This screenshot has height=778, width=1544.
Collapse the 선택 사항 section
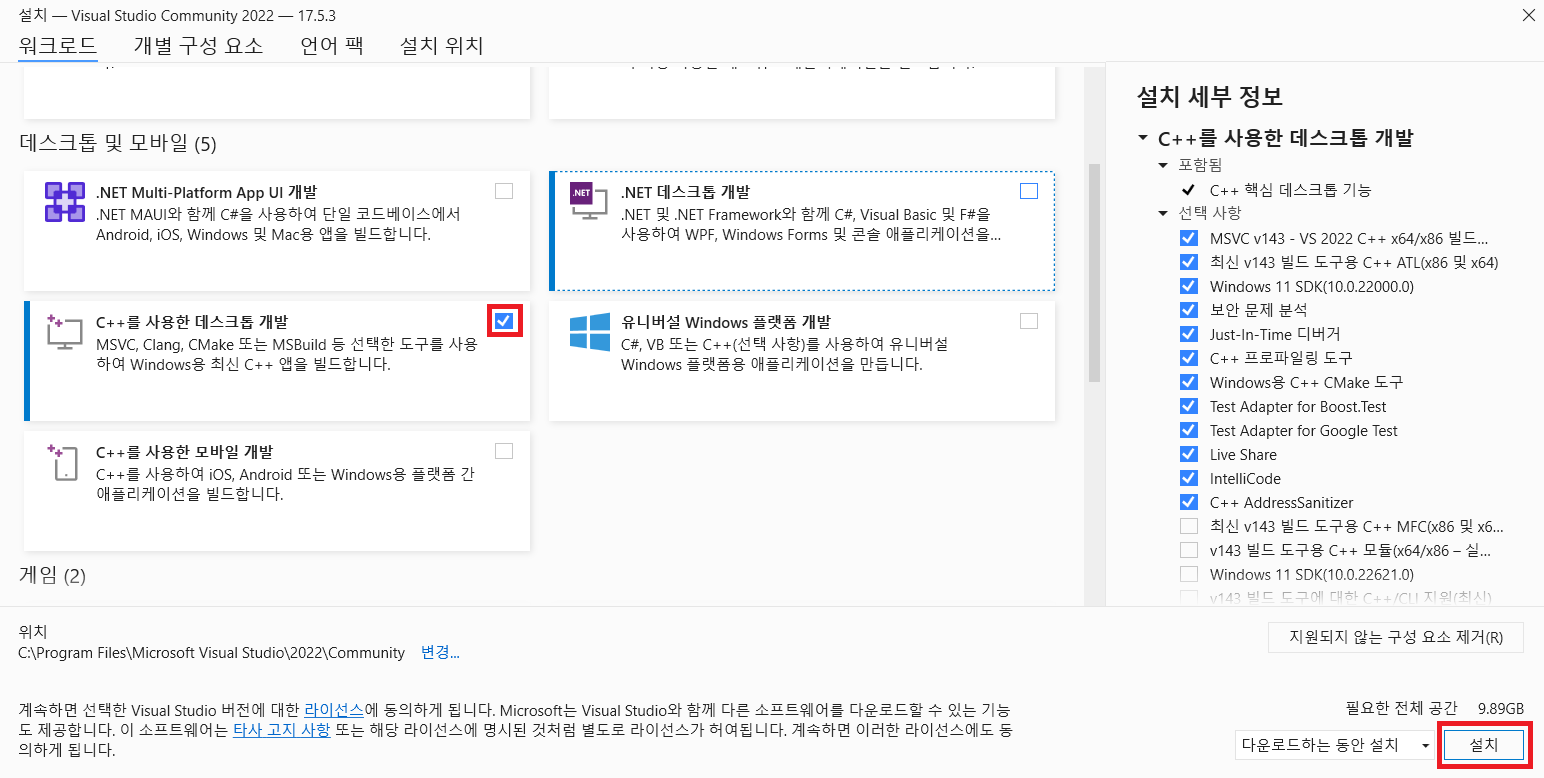(x=1163, y=213)
